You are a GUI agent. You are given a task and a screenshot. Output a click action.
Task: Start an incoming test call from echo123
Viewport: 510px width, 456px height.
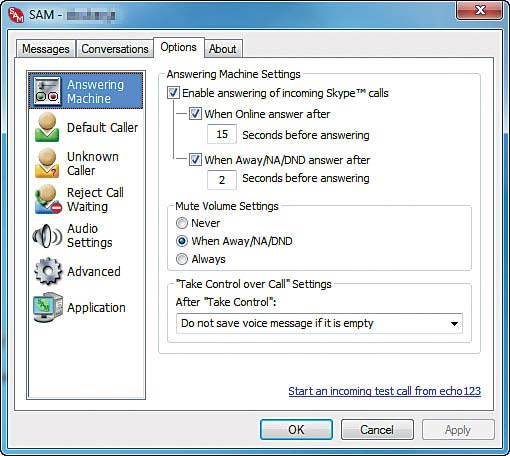[x=385, y=391]
